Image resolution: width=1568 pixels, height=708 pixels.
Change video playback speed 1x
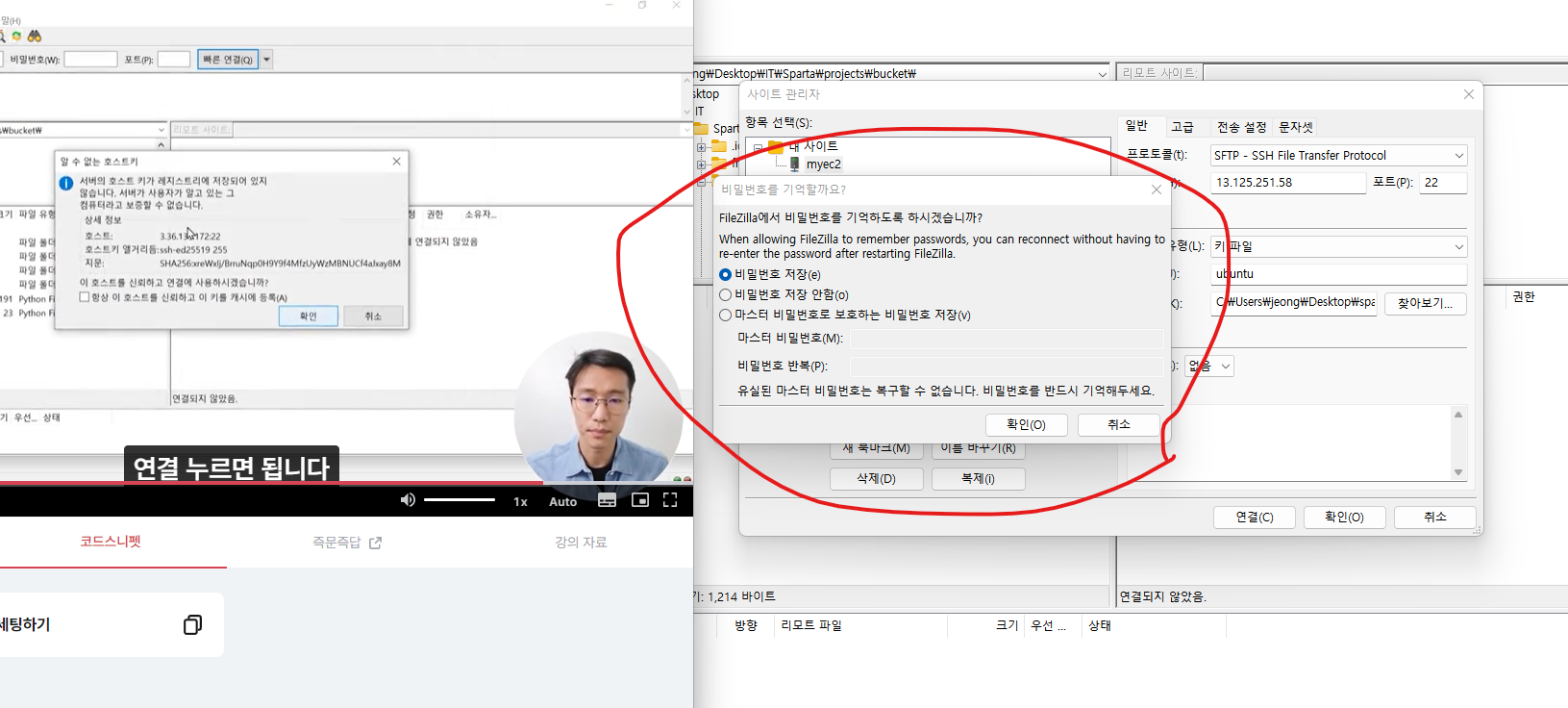tap(520, 501)
